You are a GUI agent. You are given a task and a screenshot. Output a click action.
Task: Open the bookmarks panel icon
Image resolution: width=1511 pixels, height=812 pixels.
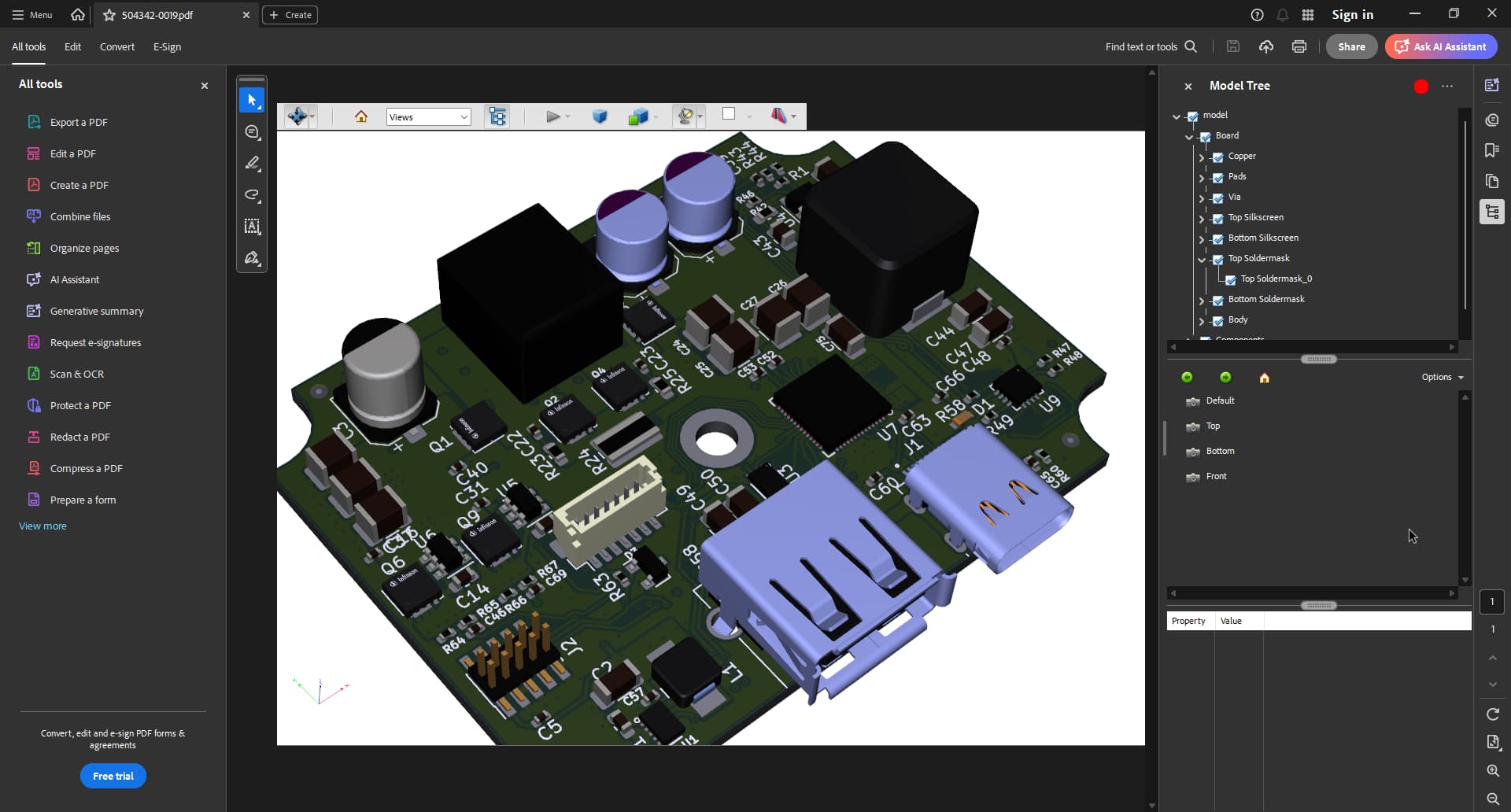pos(1491,150)
